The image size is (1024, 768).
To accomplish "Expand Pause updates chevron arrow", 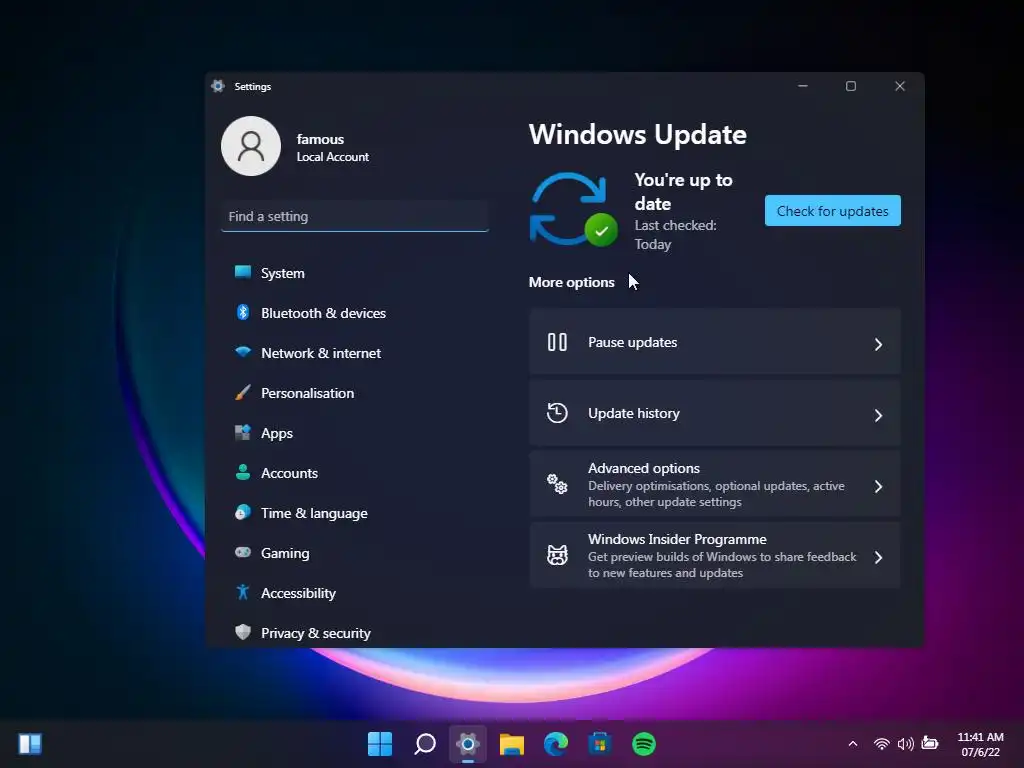I will coord(878,344).
